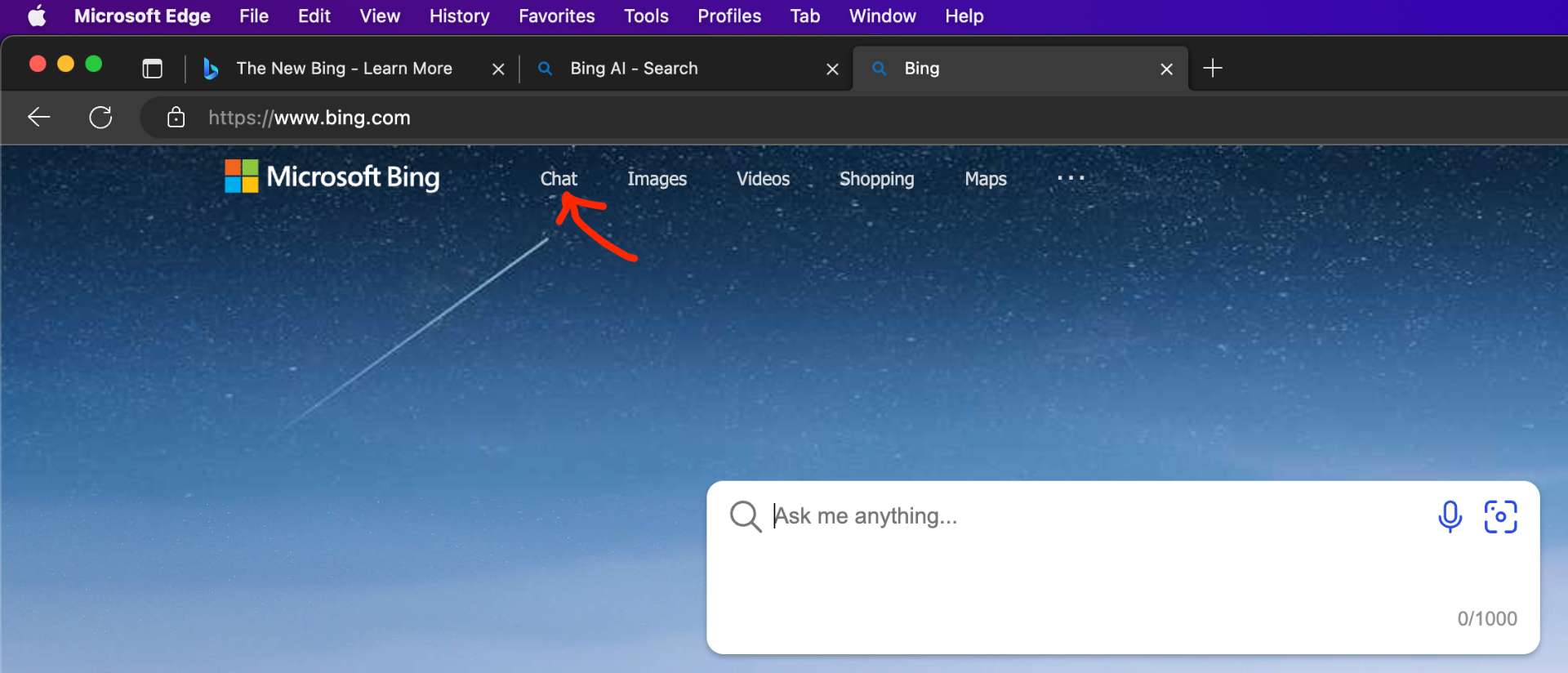Maximize window with green button
Image resolution: width=1568 pixels, height=673 pixels.
pyautogui.click(x=94, y=64)
